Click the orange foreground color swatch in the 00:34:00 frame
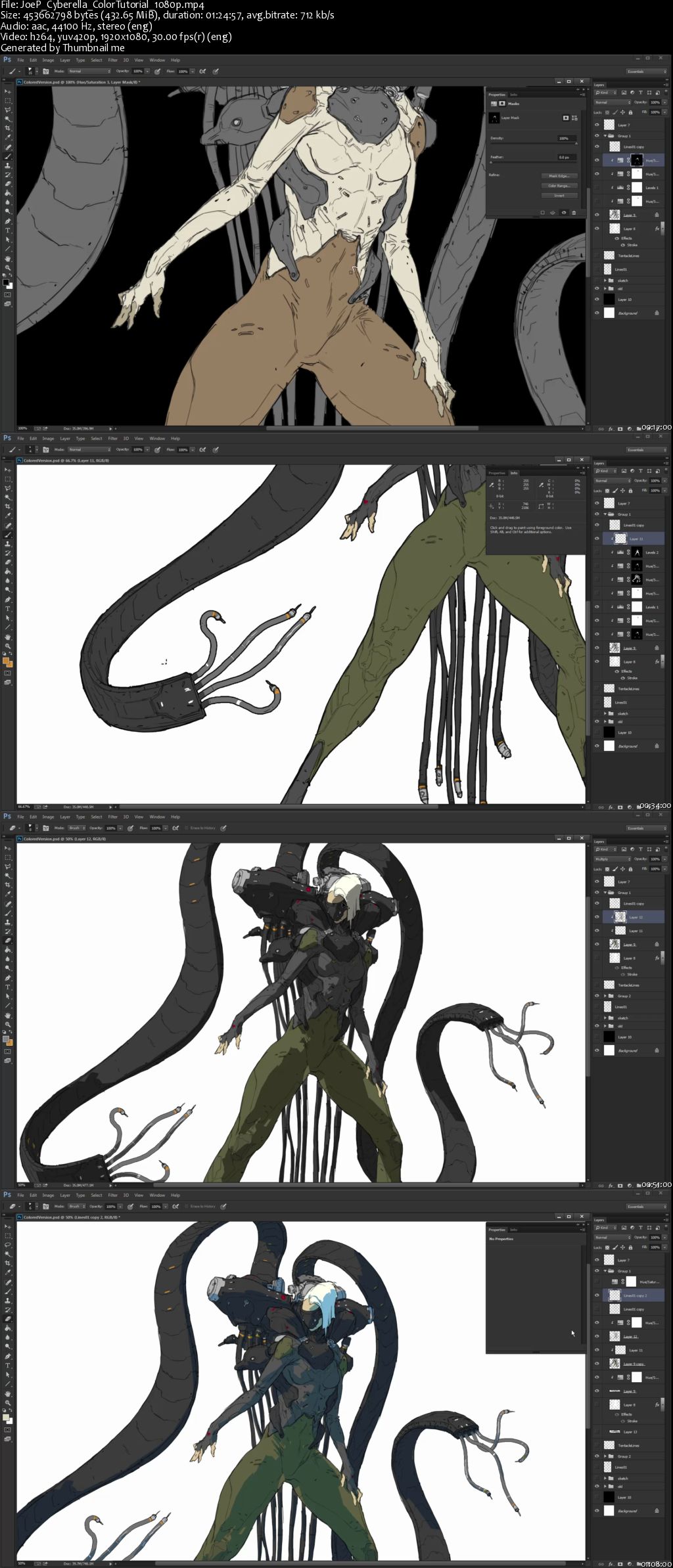673x1568 pixels. point(7,660)
